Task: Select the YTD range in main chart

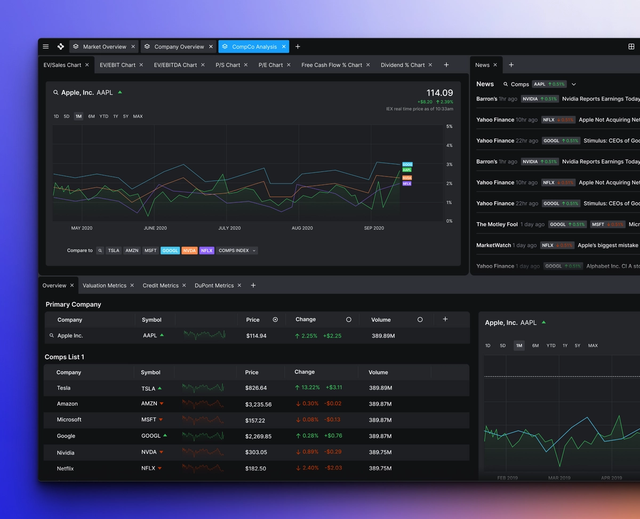Action: coord(104,116)
